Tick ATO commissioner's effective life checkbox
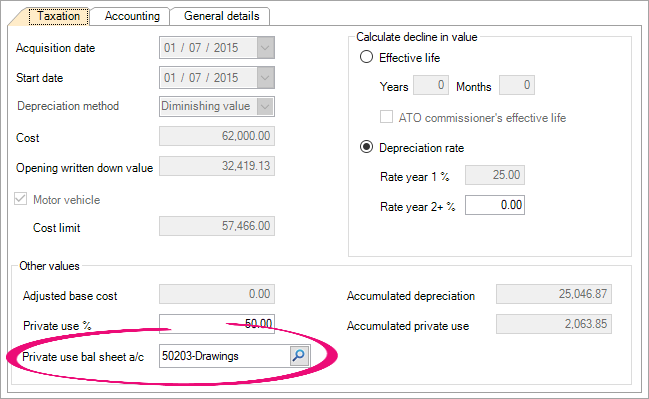 coord(386,117)
